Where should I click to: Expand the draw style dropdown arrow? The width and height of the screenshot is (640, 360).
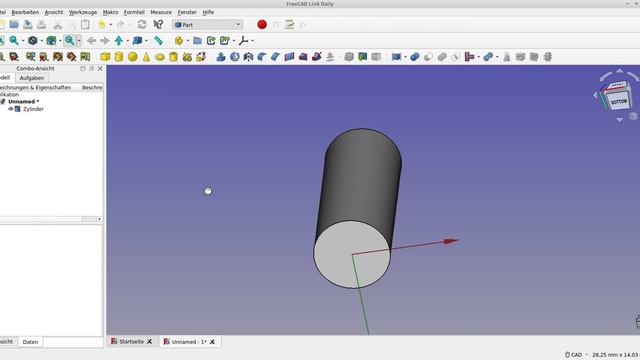point(42,40)
